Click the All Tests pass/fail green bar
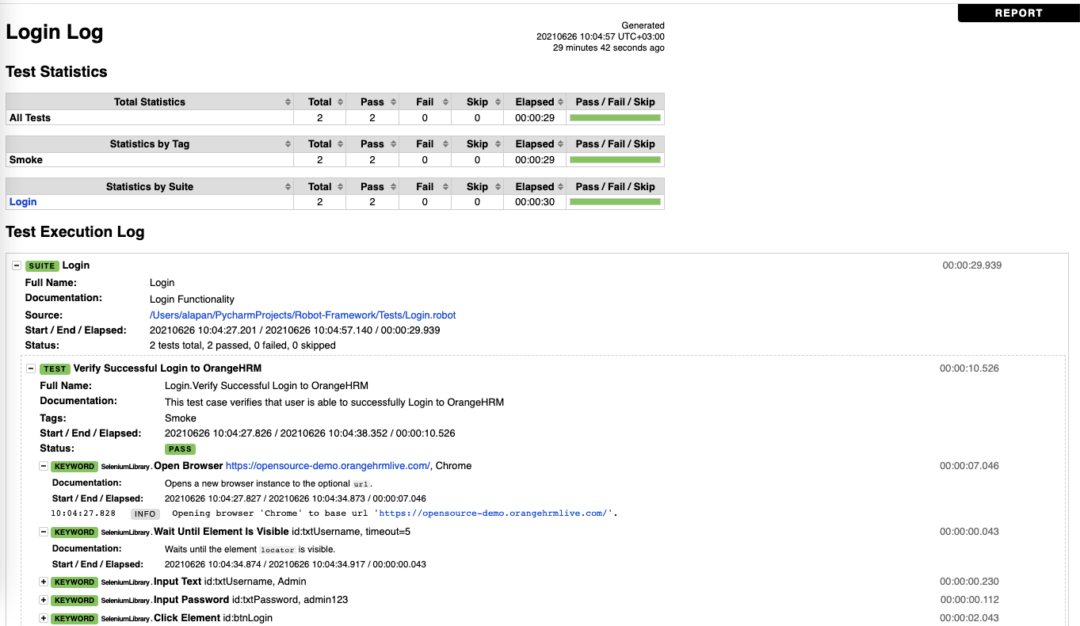The width and height of the screenshot is (1080, 626). pos(615,118)
